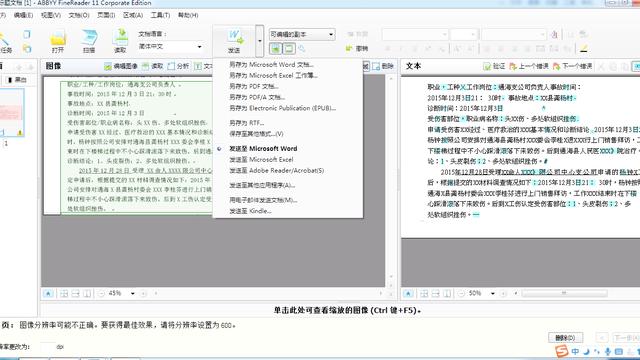Click the 撤销 (Undo) button
This screenshot has height=360, width=640.
(357, 49)
